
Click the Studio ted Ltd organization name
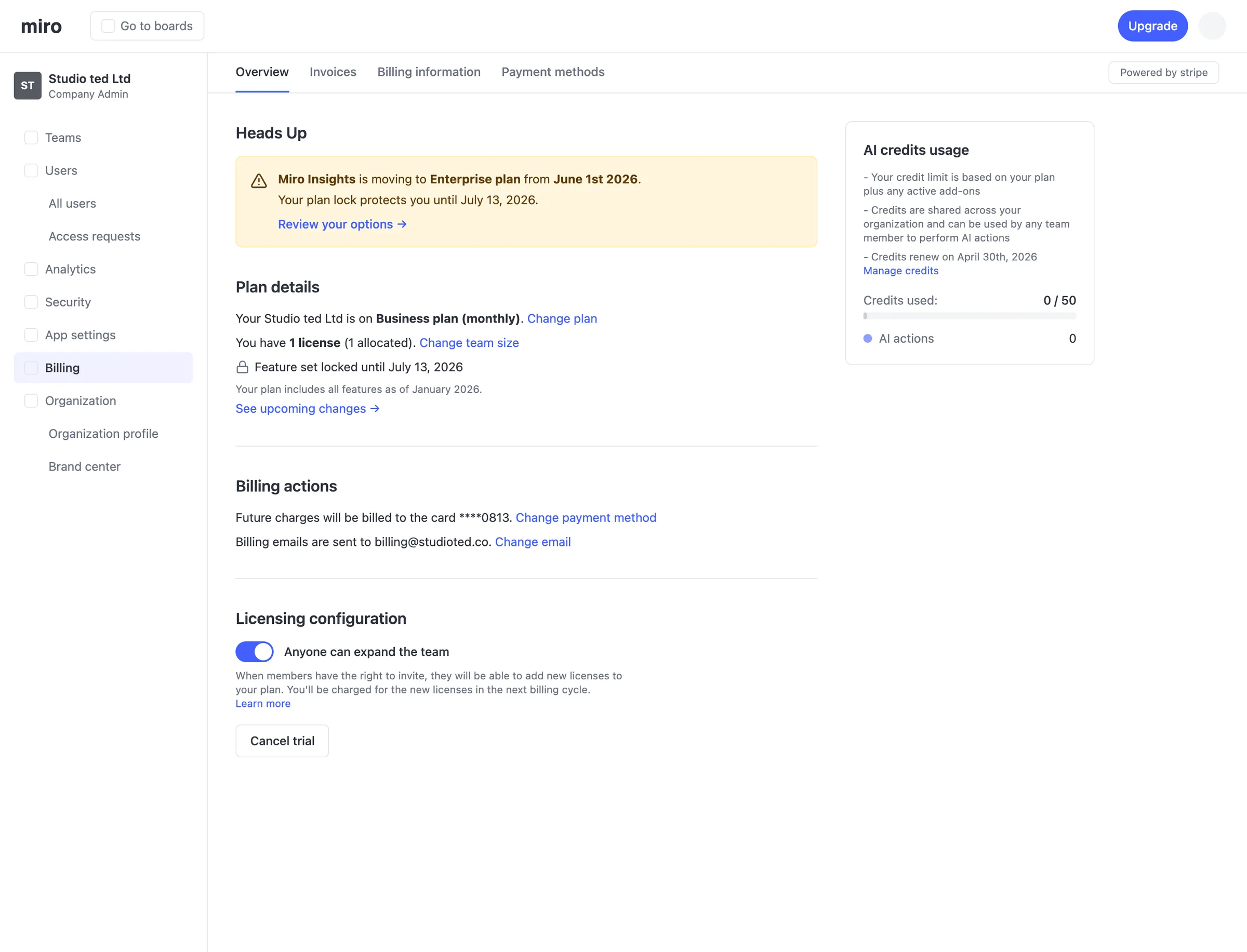coord(89,79)
